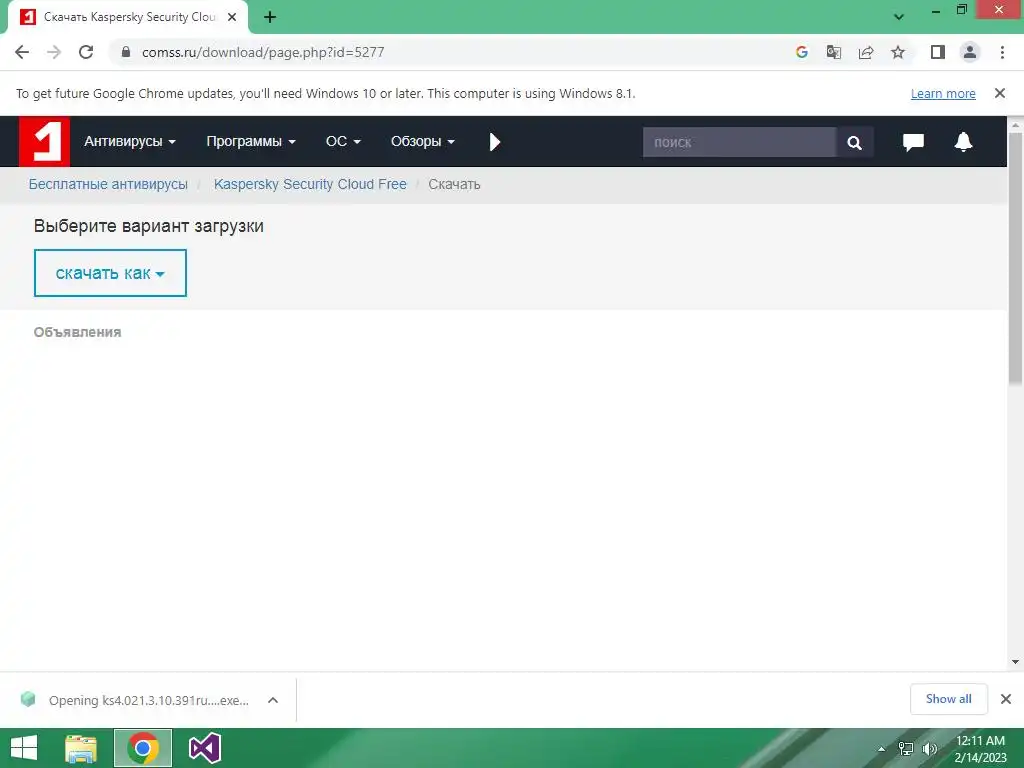Open the Kaspersky Security Cloud Free breadcrumb

click(x=310, y=184)
